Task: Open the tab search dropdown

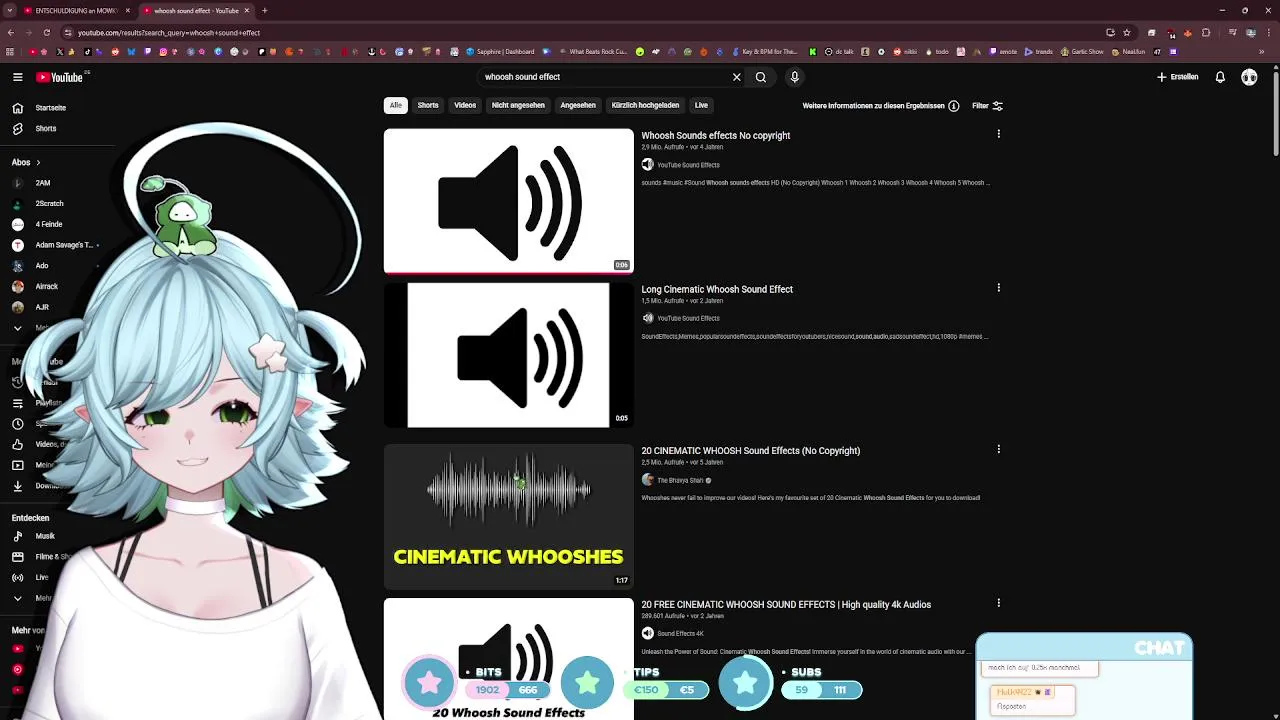Action: pyautogui.click(x=9, y=11)
